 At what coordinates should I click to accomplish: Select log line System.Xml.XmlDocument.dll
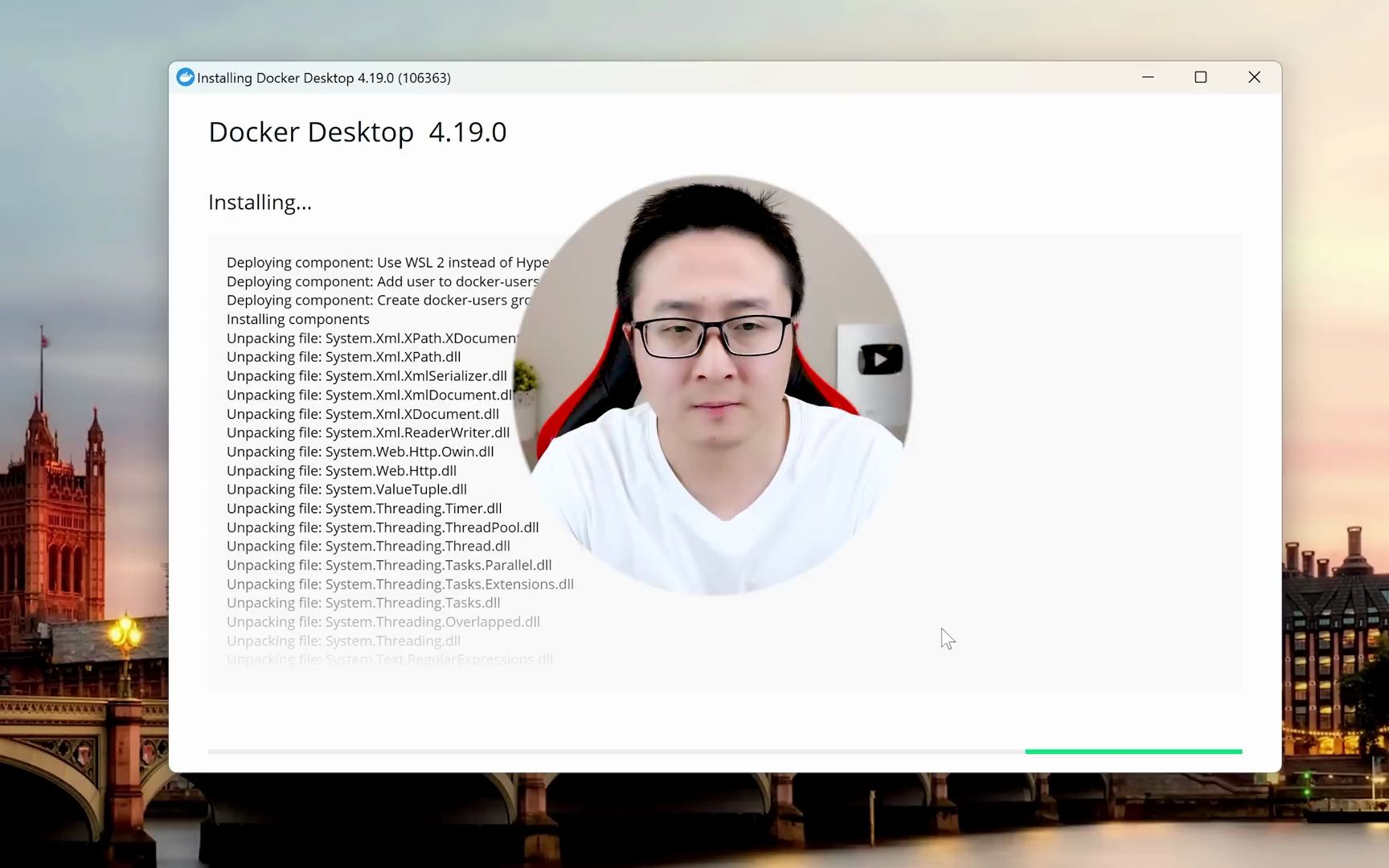[370, 395]
